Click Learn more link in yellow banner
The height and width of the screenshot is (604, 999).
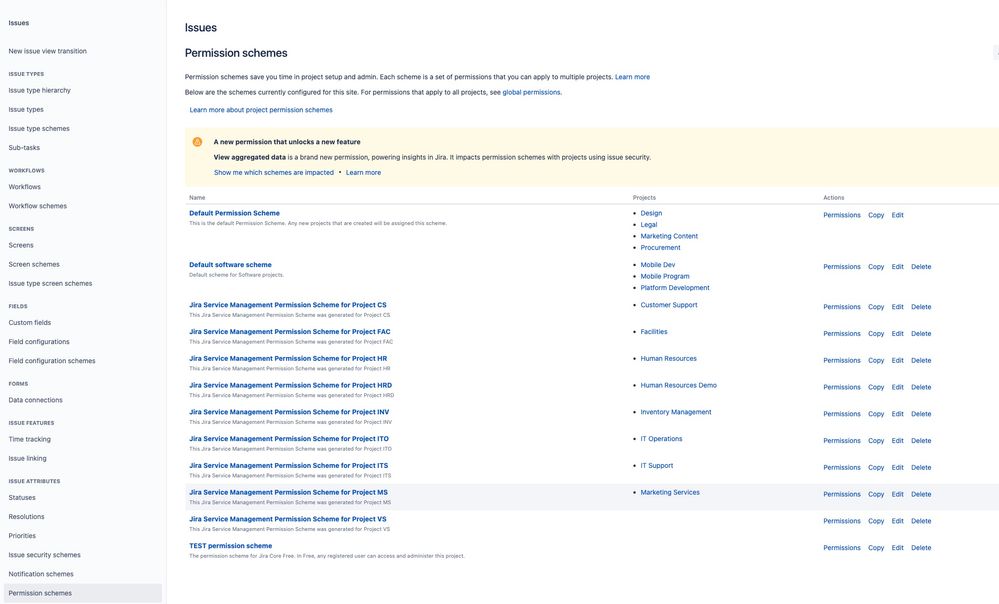coord(363,173)
